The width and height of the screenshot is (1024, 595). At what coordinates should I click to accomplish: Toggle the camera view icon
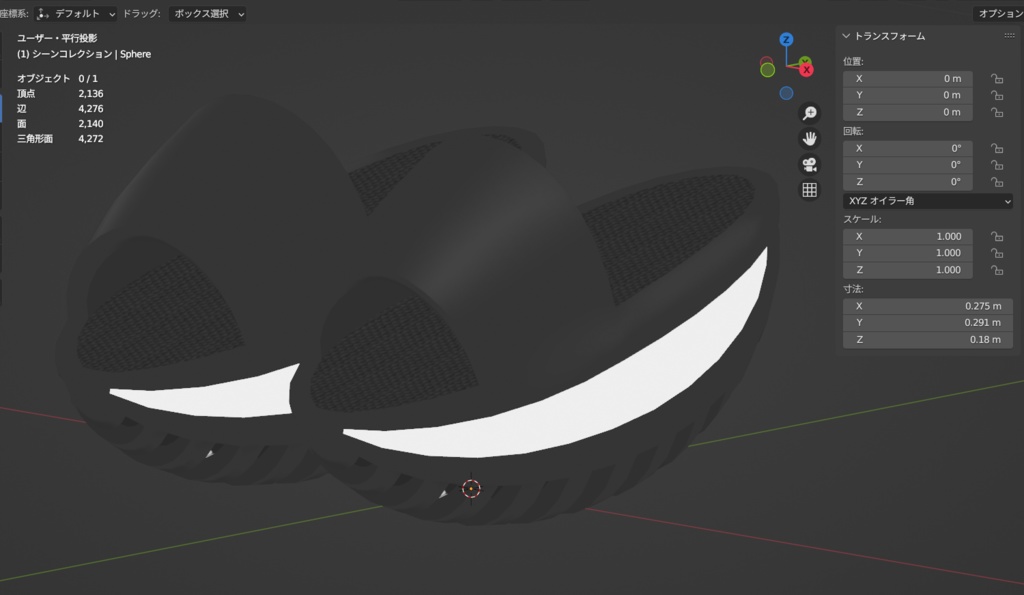[x=810, y=165]
